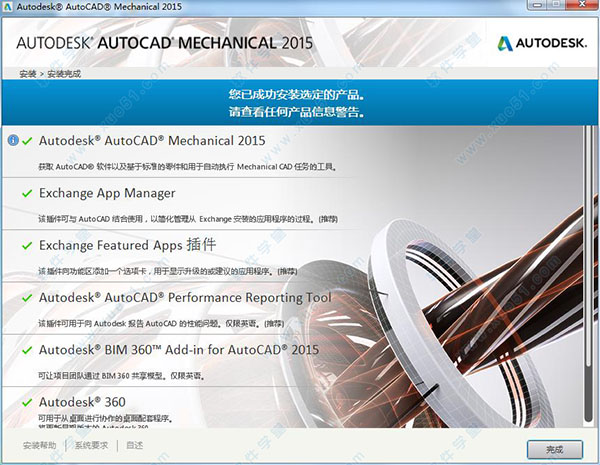
Task: Click the checkmark for Exchange Featured Apps 插件
Action: [x=27, y=246]
